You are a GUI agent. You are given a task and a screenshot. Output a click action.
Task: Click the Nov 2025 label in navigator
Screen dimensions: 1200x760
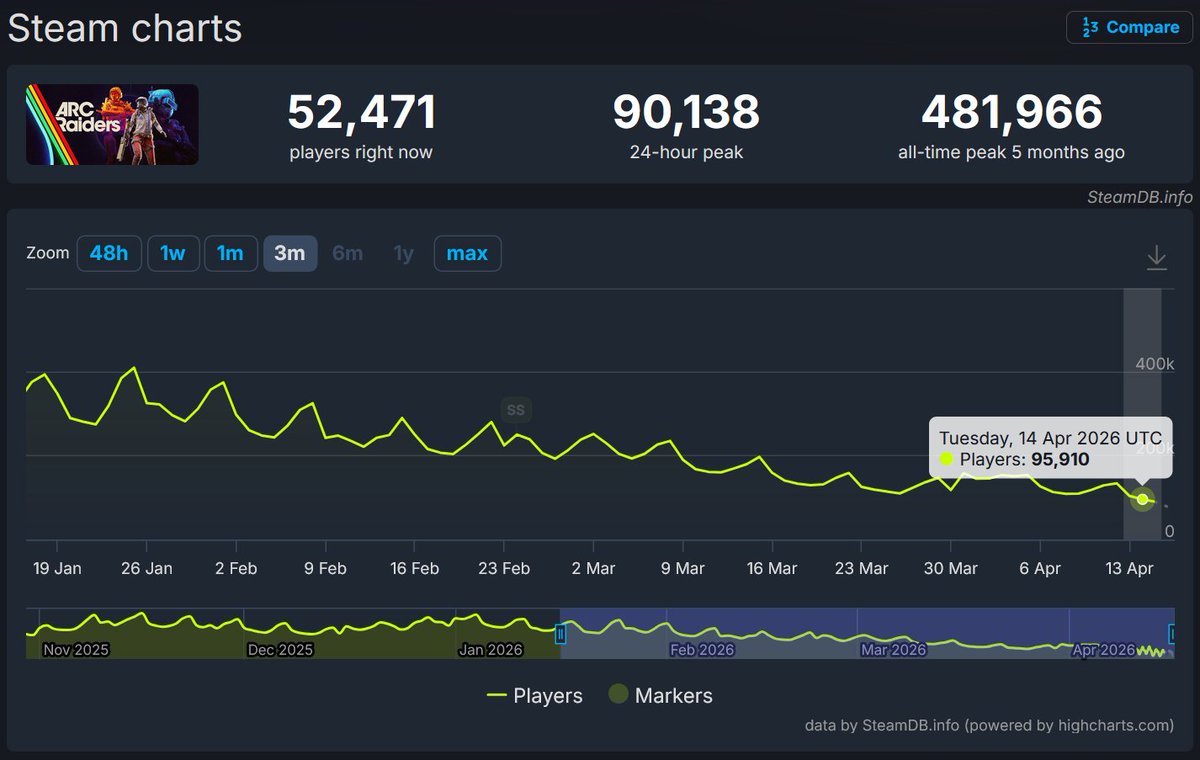pyautogui.click(x=75, y=650)
